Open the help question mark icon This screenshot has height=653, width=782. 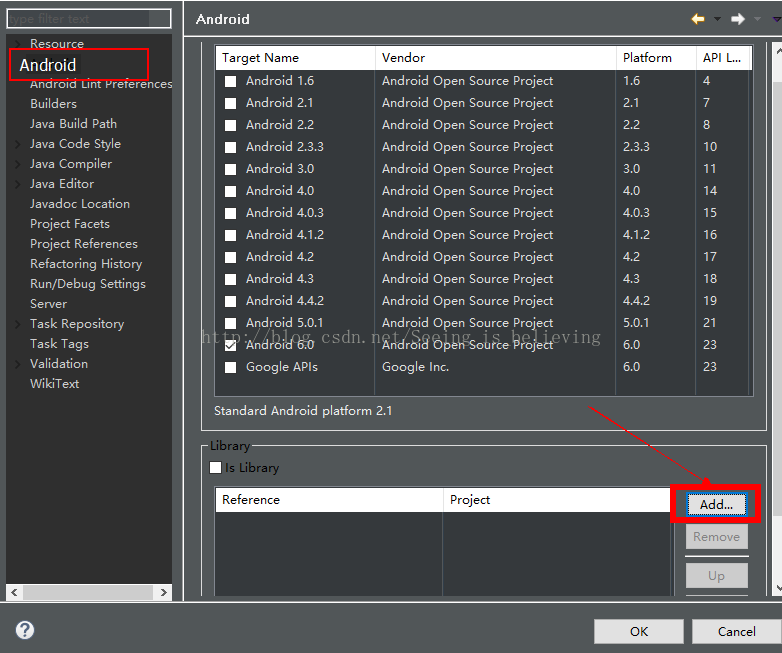point(25,630)
